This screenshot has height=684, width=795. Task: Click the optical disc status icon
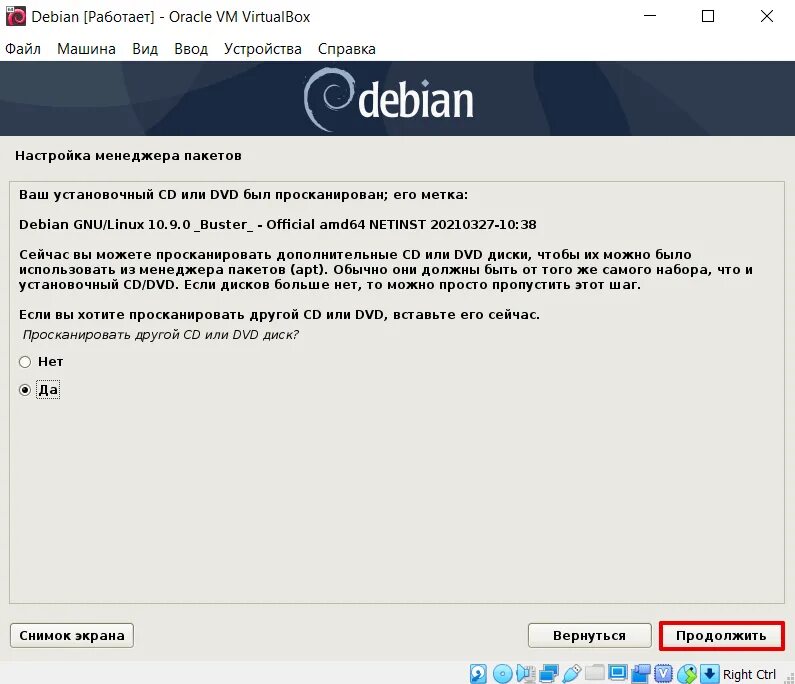pos(502,674)
